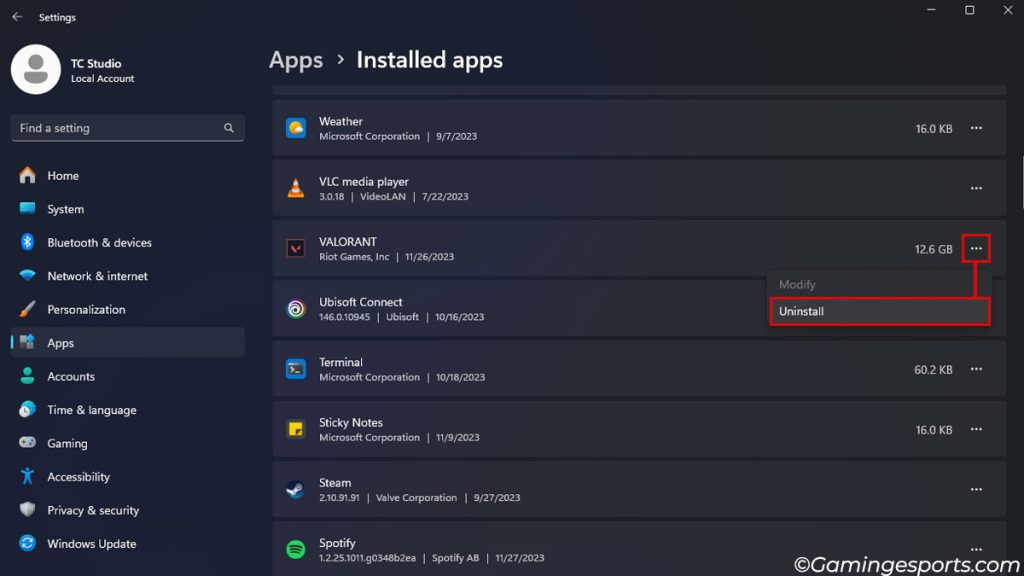The height and width of the screenshot is (576, 1024).
Task: Open more options for Weather
Action: click(976, 128)
